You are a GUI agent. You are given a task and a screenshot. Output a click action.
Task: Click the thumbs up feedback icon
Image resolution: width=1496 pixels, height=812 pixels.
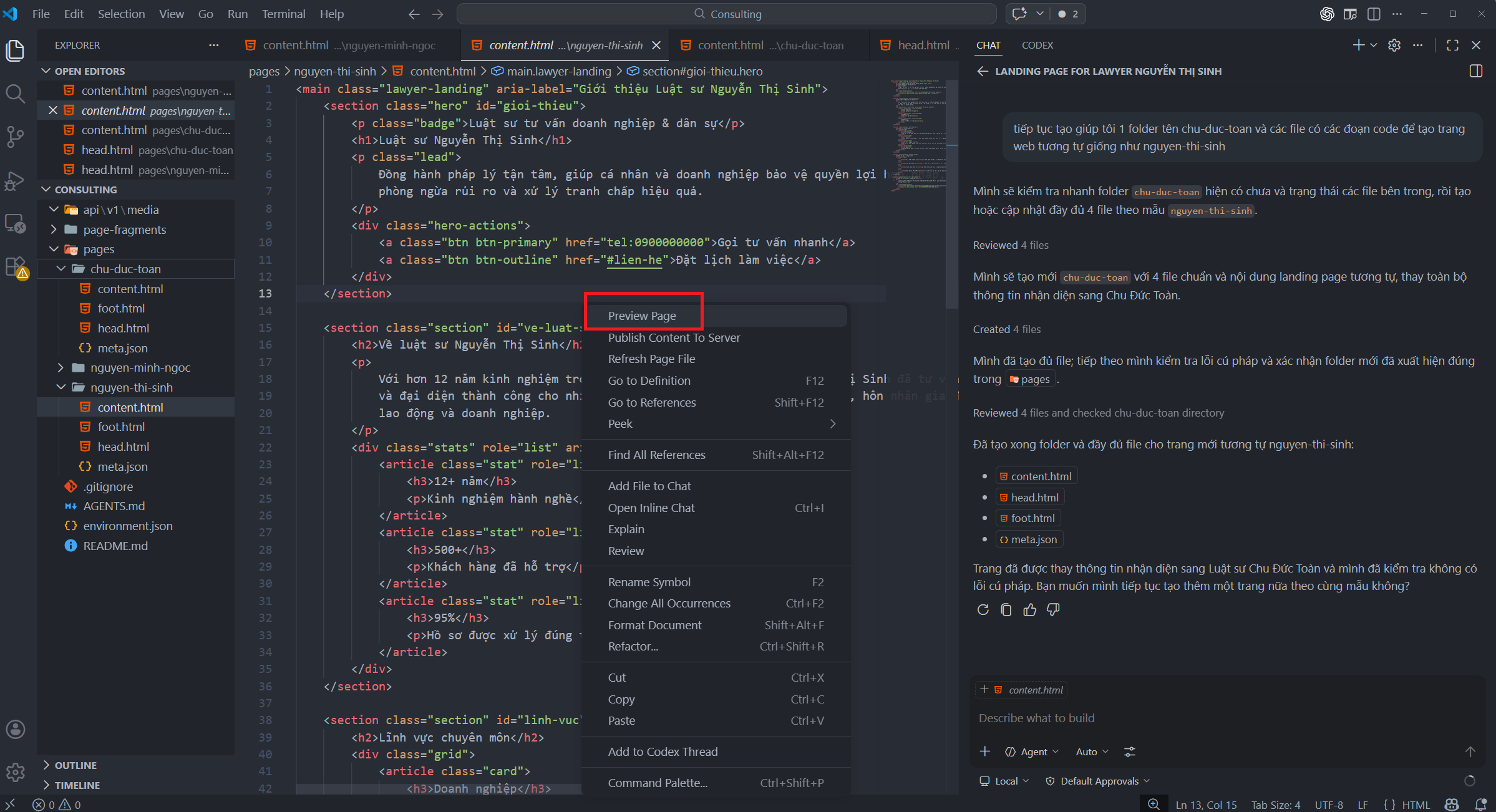tap(1029, 610)
